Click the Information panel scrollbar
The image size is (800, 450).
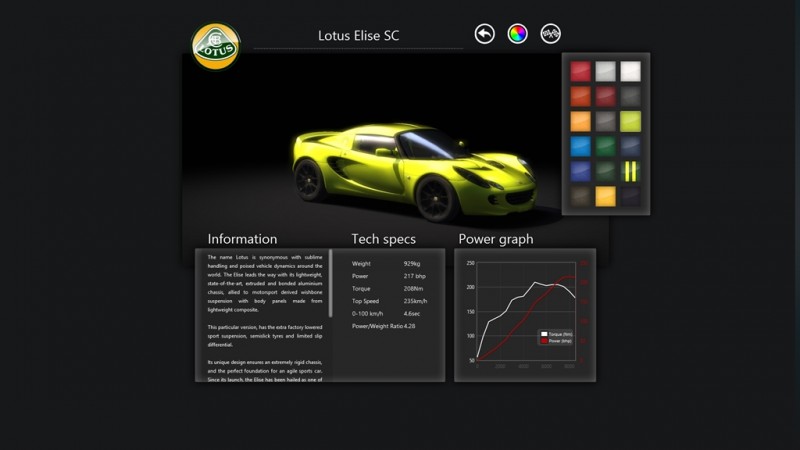pos(331,284)
